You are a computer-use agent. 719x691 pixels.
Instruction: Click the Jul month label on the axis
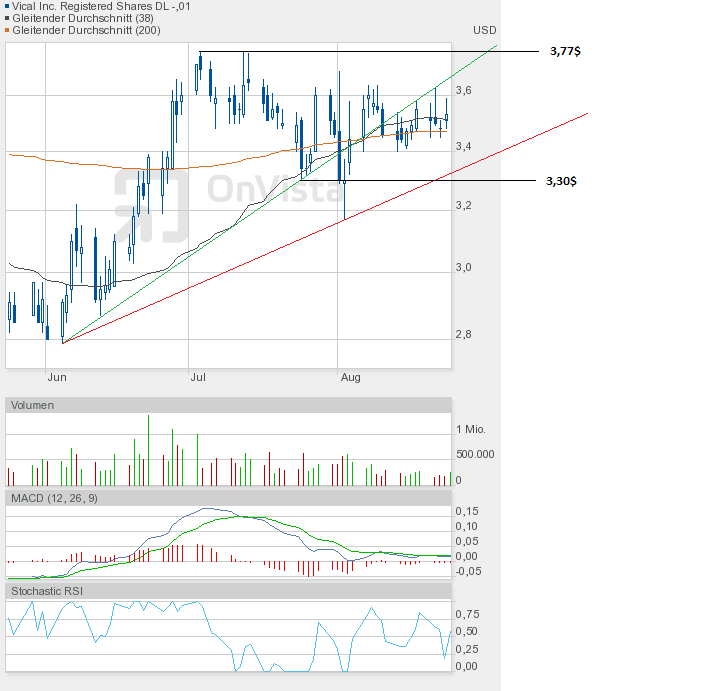coord(198,377)
